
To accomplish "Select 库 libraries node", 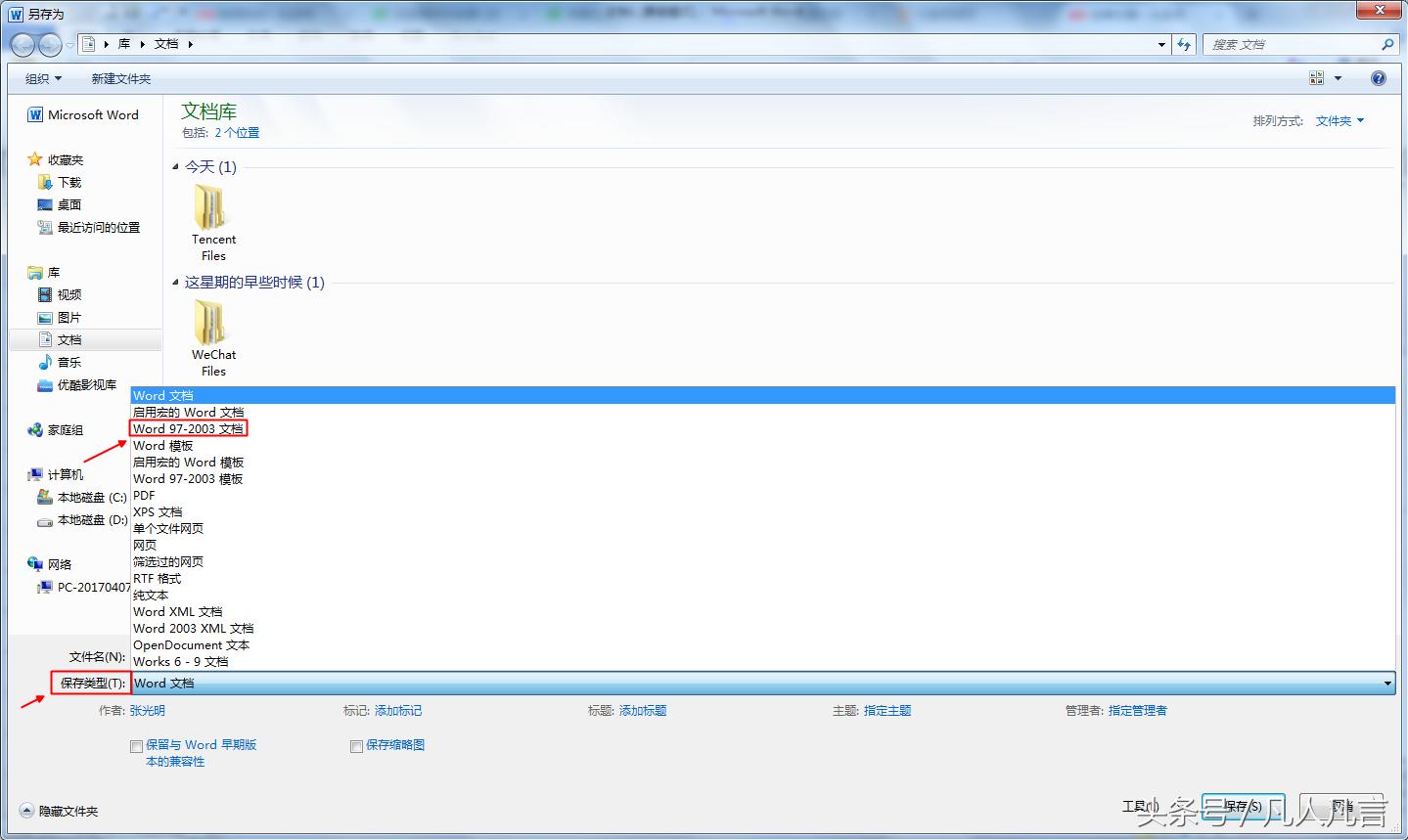I will (44, 272).
